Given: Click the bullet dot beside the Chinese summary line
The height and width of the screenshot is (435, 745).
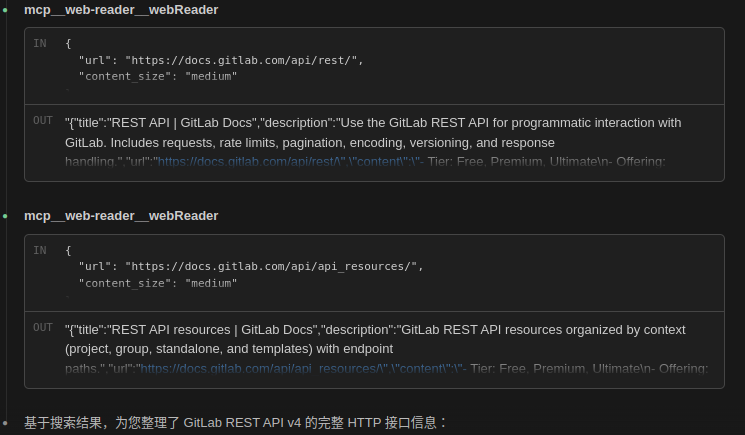Looking at the screenshot, I should coord(5,423).
